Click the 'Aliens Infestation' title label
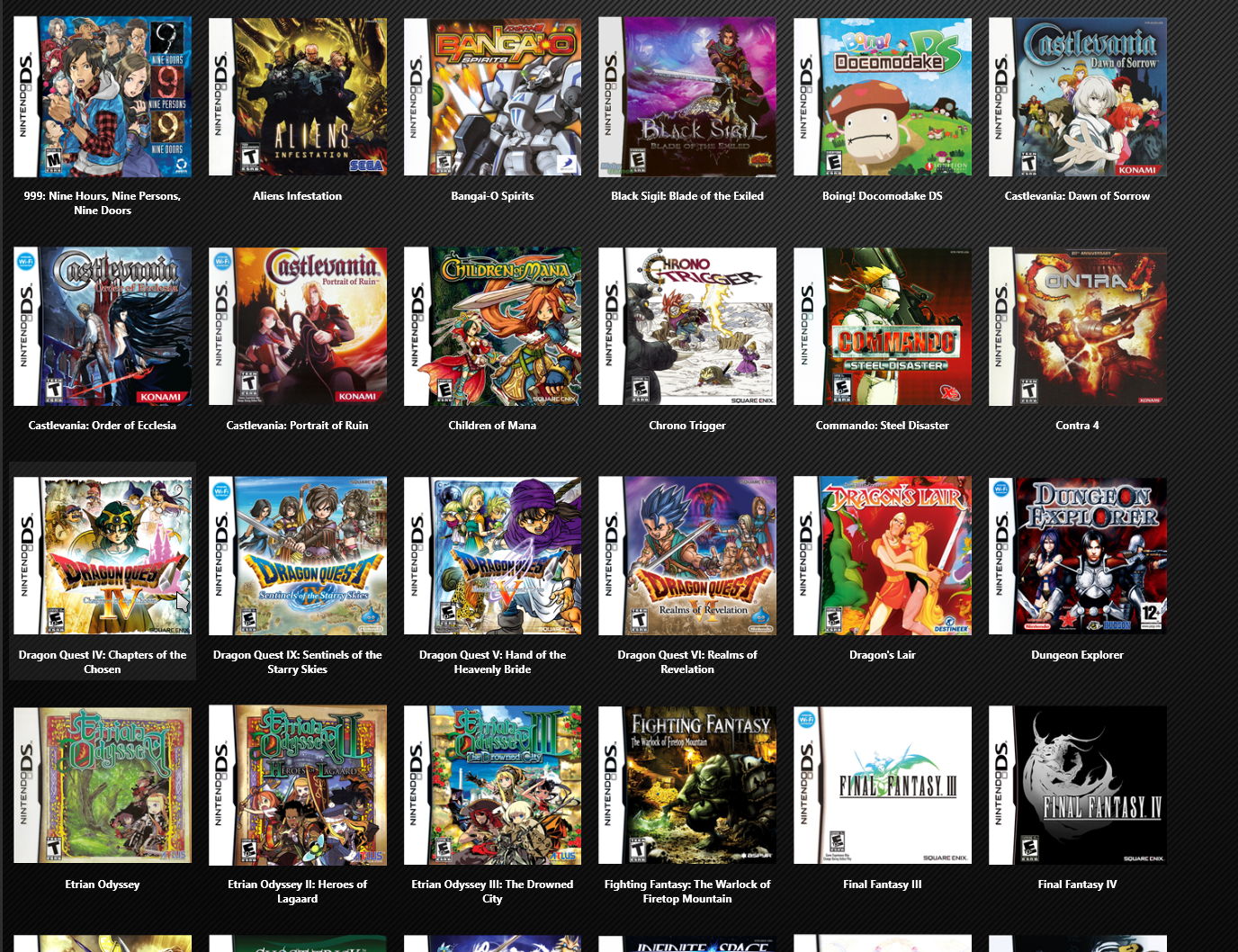The image size is (1238, 952). coord(298,196)
